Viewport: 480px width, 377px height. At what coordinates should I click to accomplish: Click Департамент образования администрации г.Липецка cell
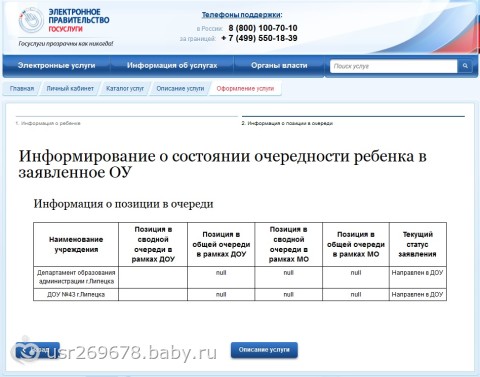coord(76,277)
